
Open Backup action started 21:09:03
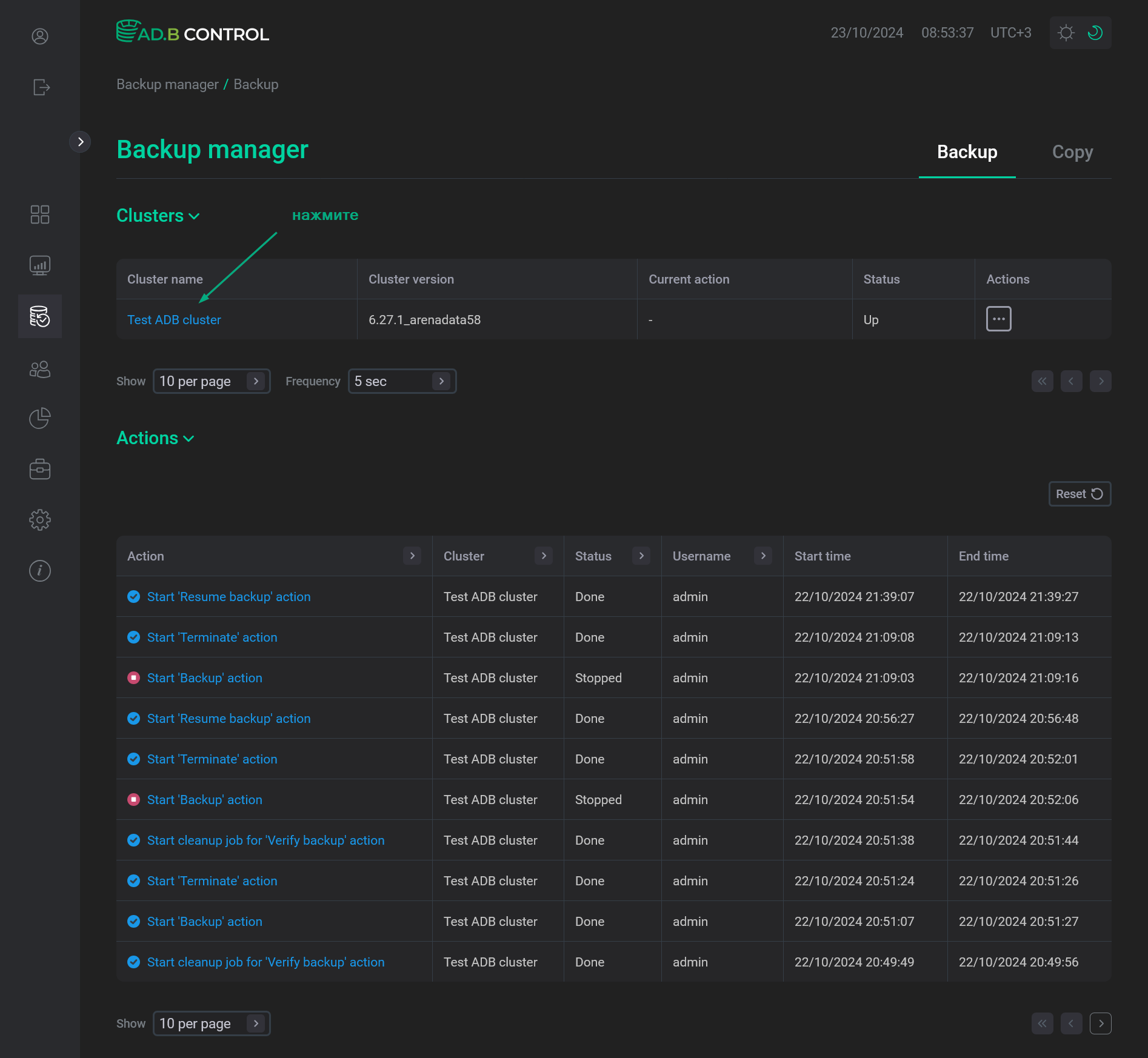coord(204,678)
